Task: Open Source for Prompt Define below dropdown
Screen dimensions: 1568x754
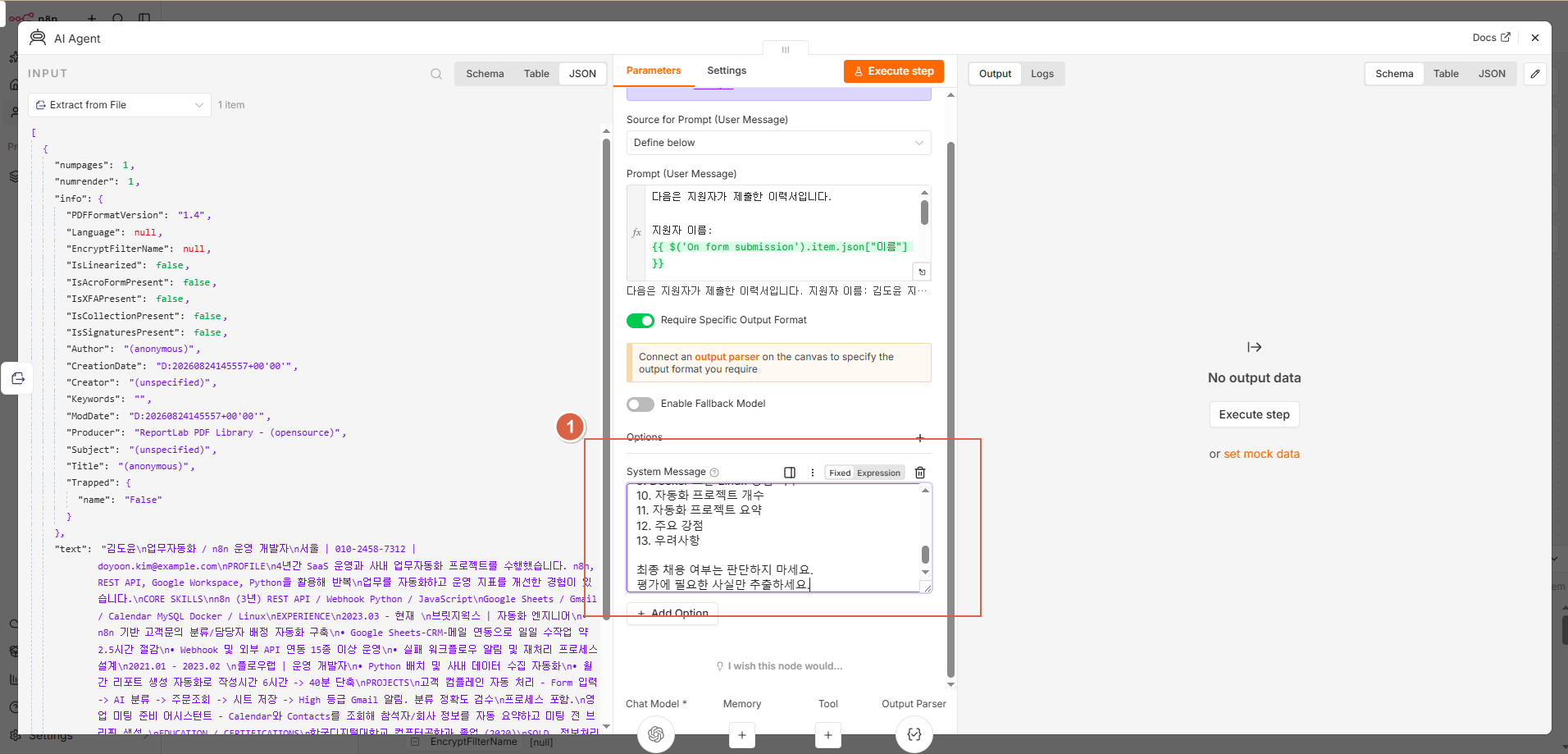Action: coord(779,143)
